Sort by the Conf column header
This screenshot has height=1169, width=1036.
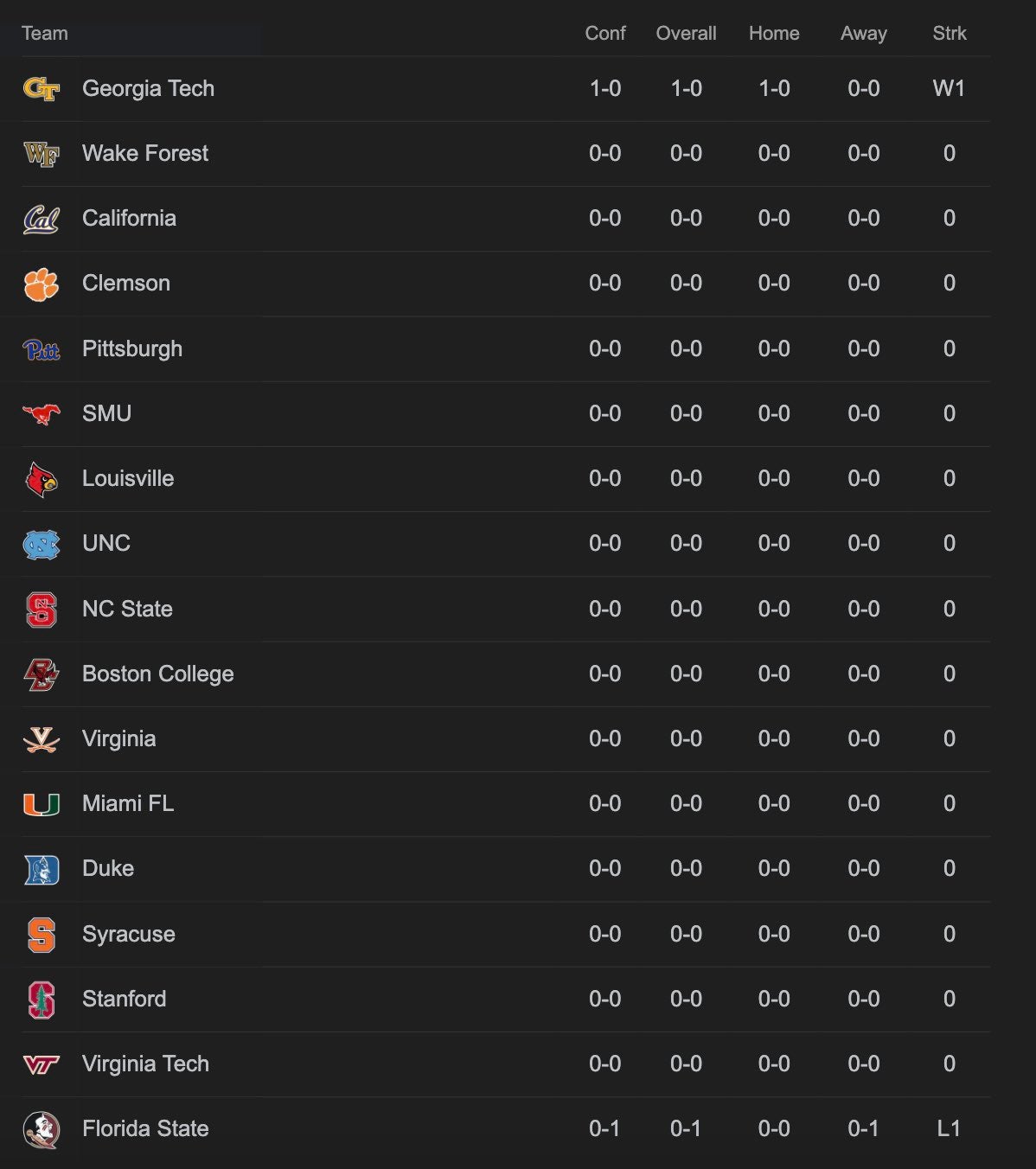(x=605, y=33)
